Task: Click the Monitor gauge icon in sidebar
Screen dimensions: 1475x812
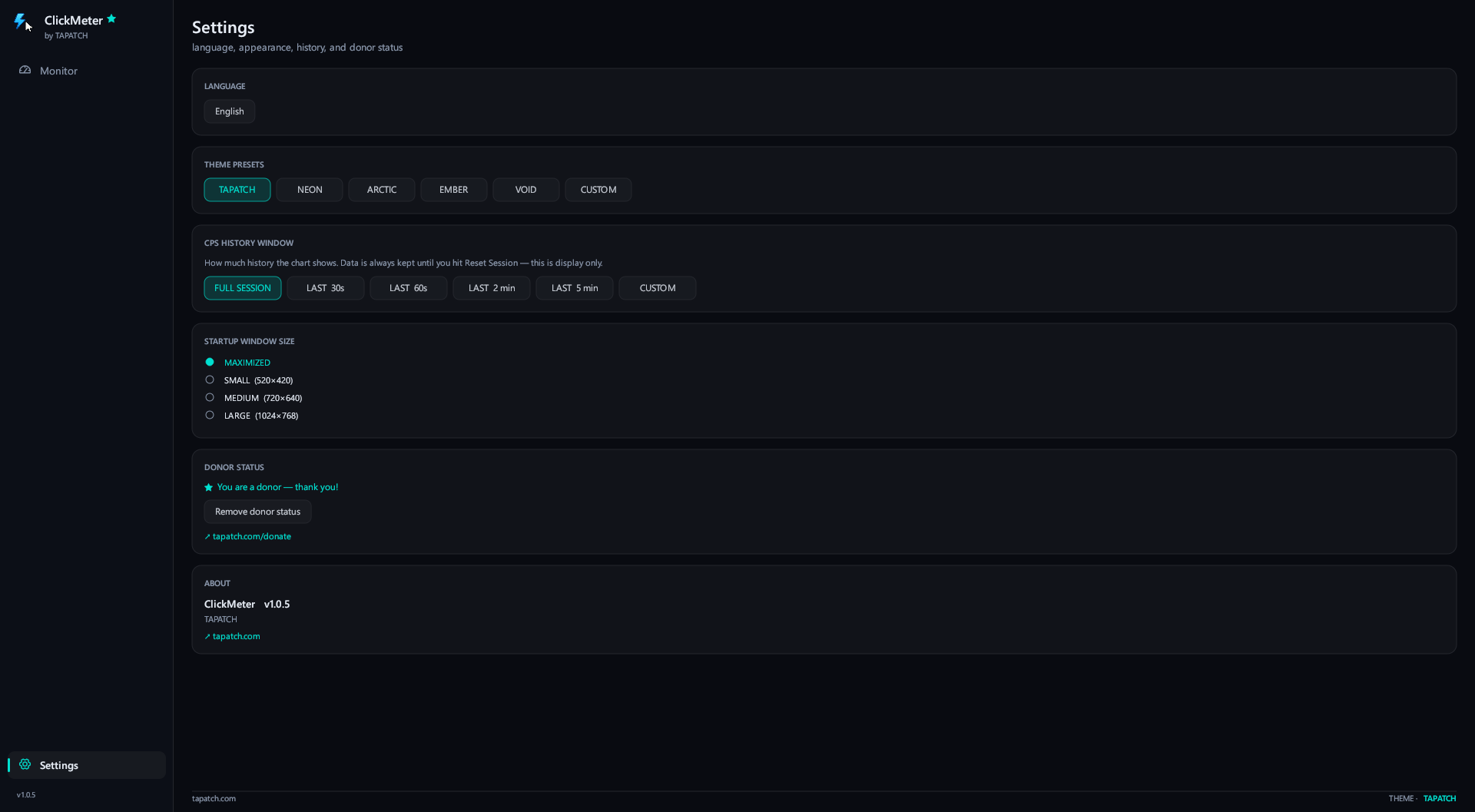Action: point(25,70)
